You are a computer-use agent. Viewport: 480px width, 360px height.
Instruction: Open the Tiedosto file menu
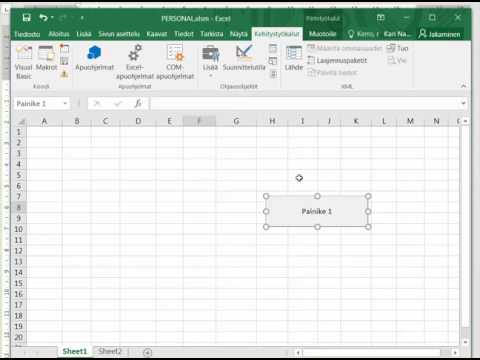pyautogui.click(x=27, y=34)
